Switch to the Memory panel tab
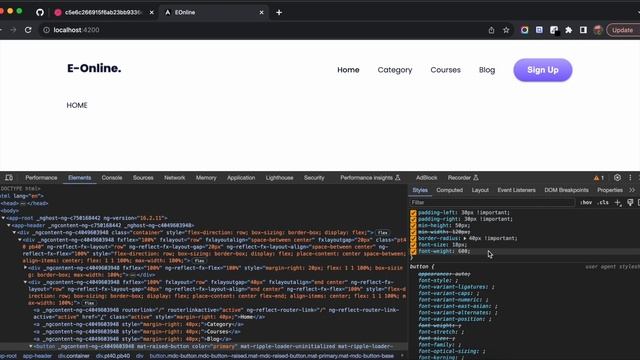This screenshot has width=640, height=360. [x=206, y=178]
